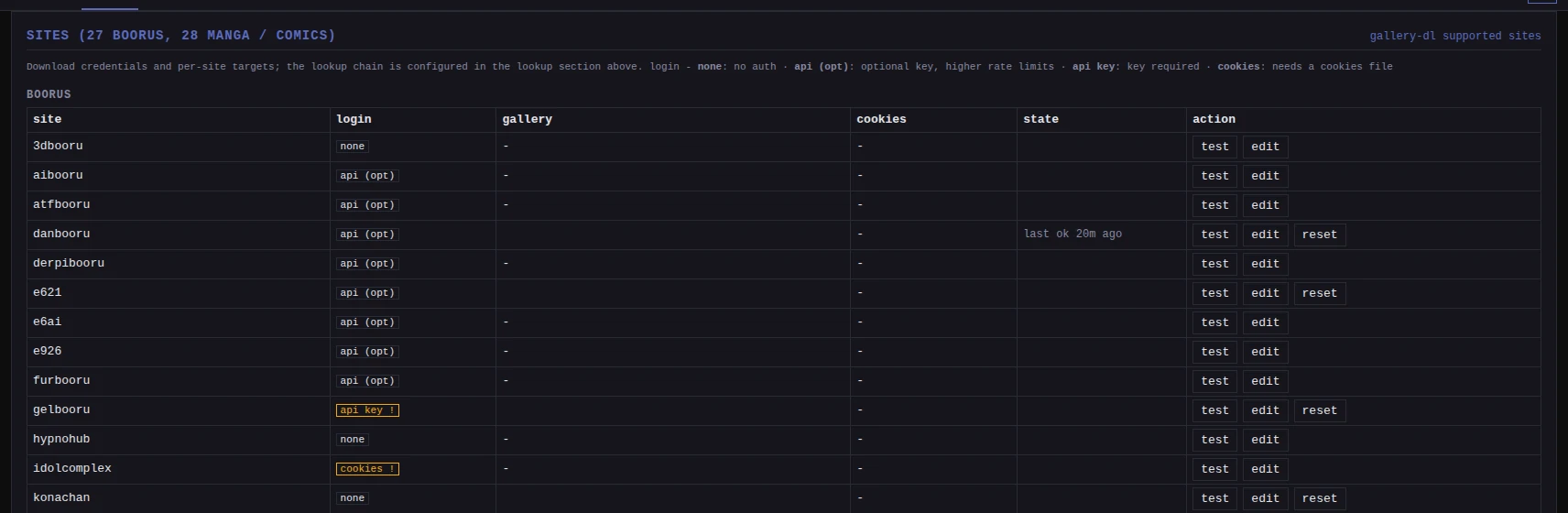1568x513 pixels.
Task: Edit the aibooru site entry
Action: pos(1265,176)
